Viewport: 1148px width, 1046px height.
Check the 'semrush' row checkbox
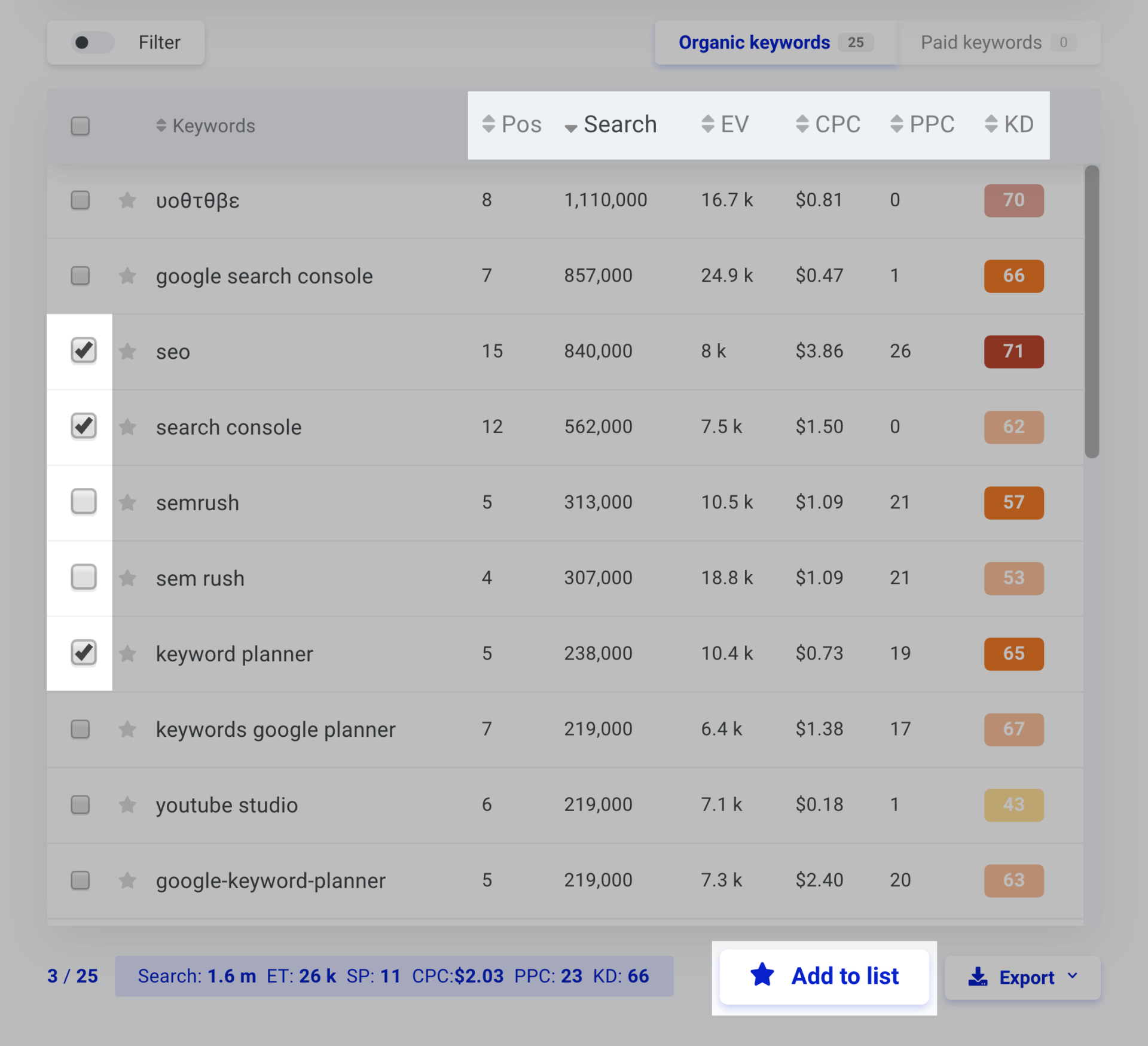[x=84, y=502]
